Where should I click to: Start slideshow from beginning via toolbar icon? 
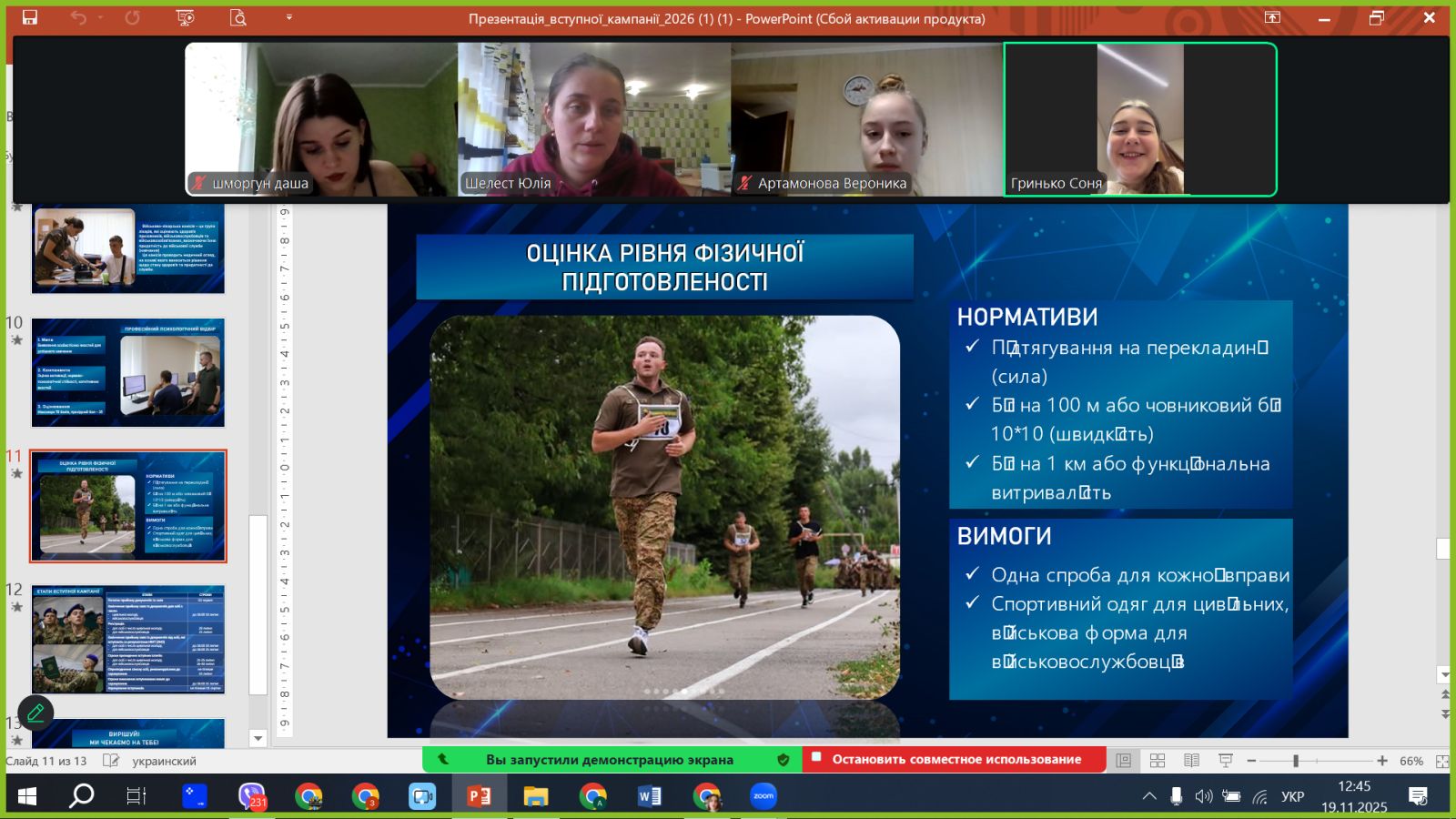(x=185, y=17)
